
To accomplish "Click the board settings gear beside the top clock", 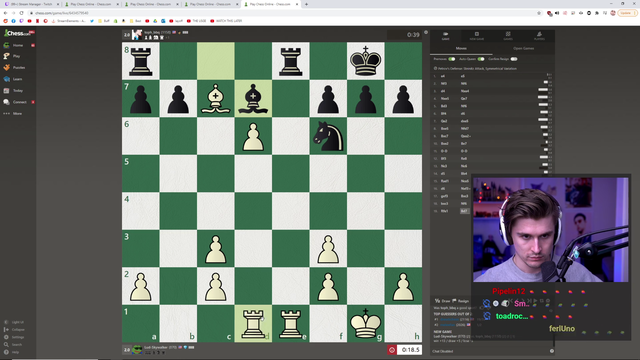I will (426, 32).
